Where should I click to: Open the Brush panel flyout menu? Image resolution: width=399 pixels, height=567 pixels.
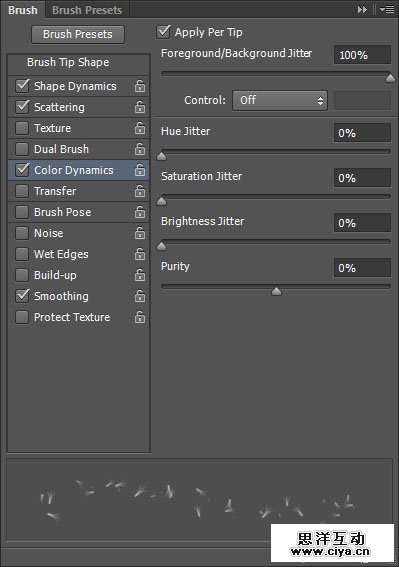click(387, 10)
